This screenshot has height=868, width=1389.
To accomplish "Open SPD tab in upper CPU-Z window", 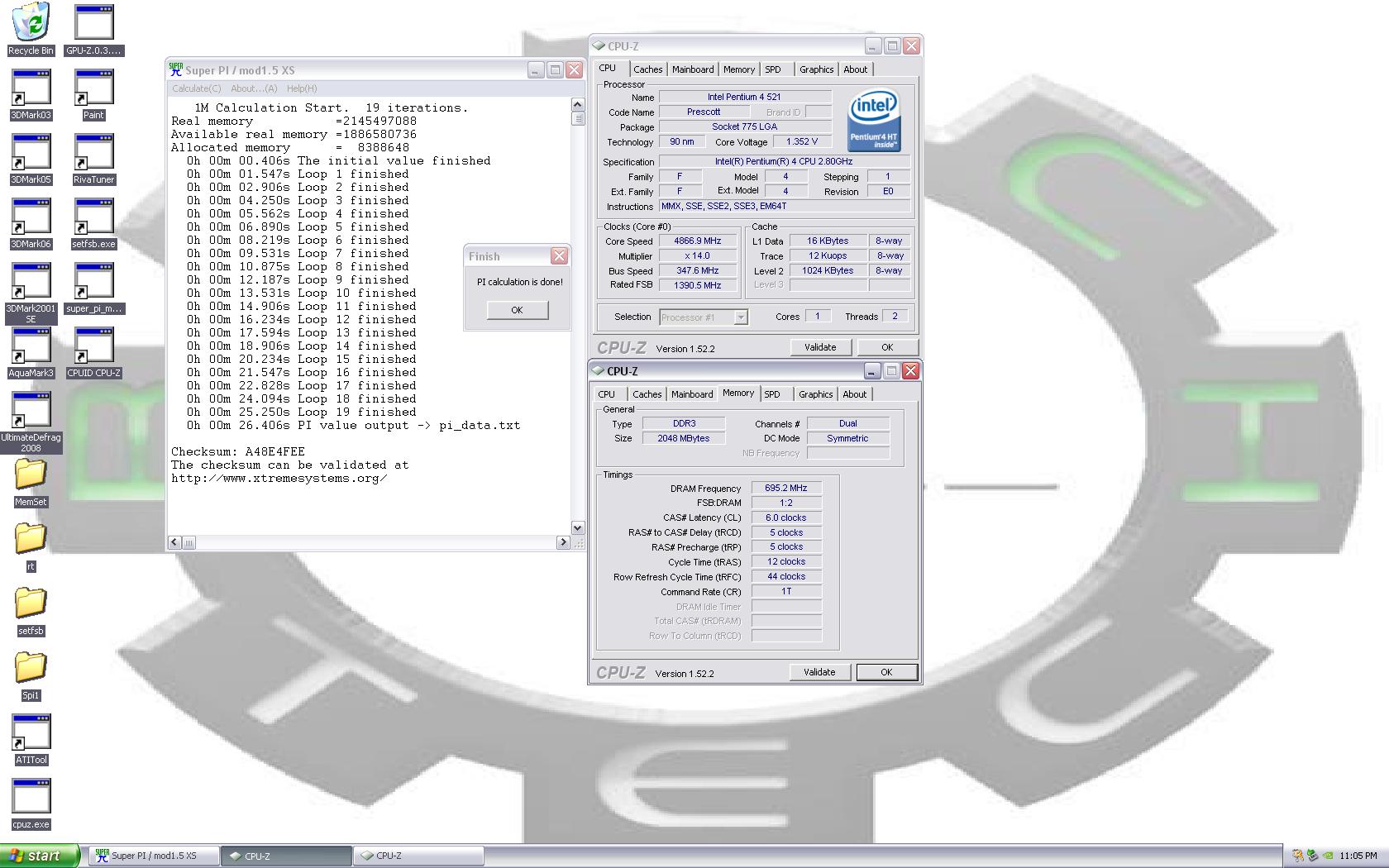I will (772, 69).
